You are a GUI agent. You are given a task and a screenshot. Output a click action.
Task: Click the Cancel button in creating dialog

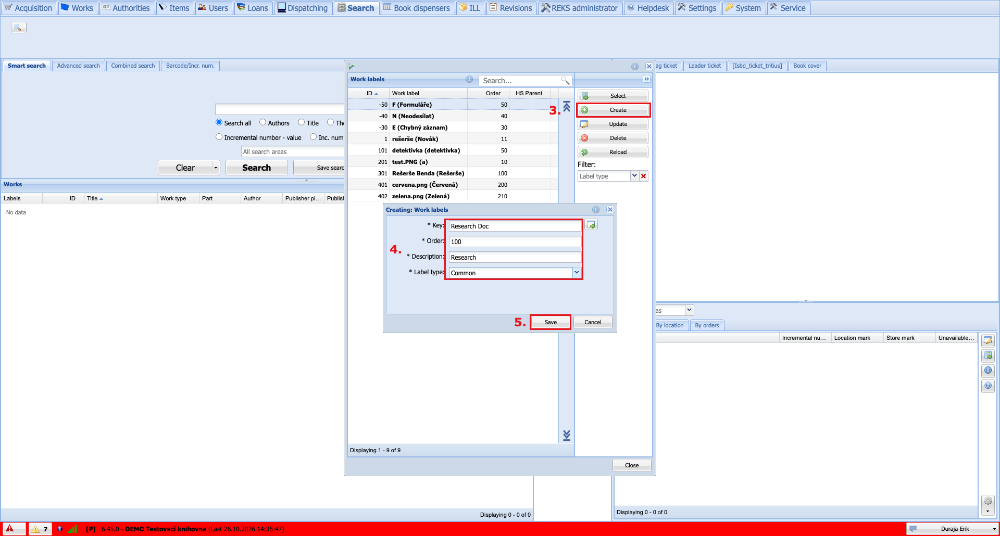click(592, 322)
